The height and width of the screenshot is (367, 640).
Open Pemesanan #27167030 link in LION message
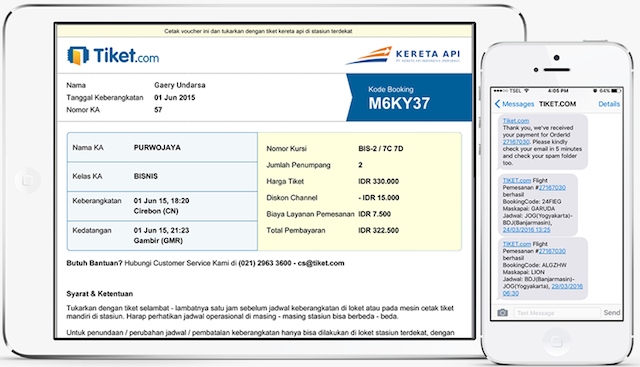[552, 251]
